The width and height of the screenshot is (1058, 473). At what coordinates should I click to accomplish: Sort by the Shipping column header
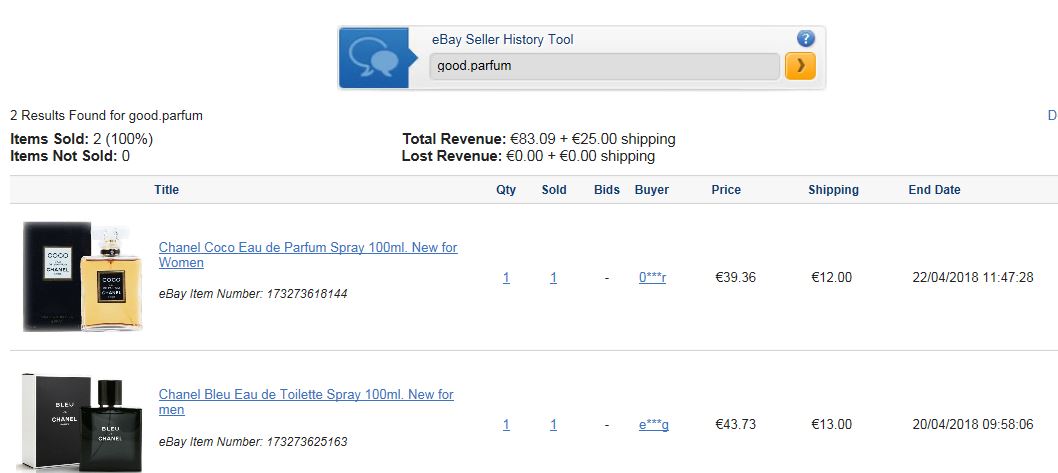point(833,190)
